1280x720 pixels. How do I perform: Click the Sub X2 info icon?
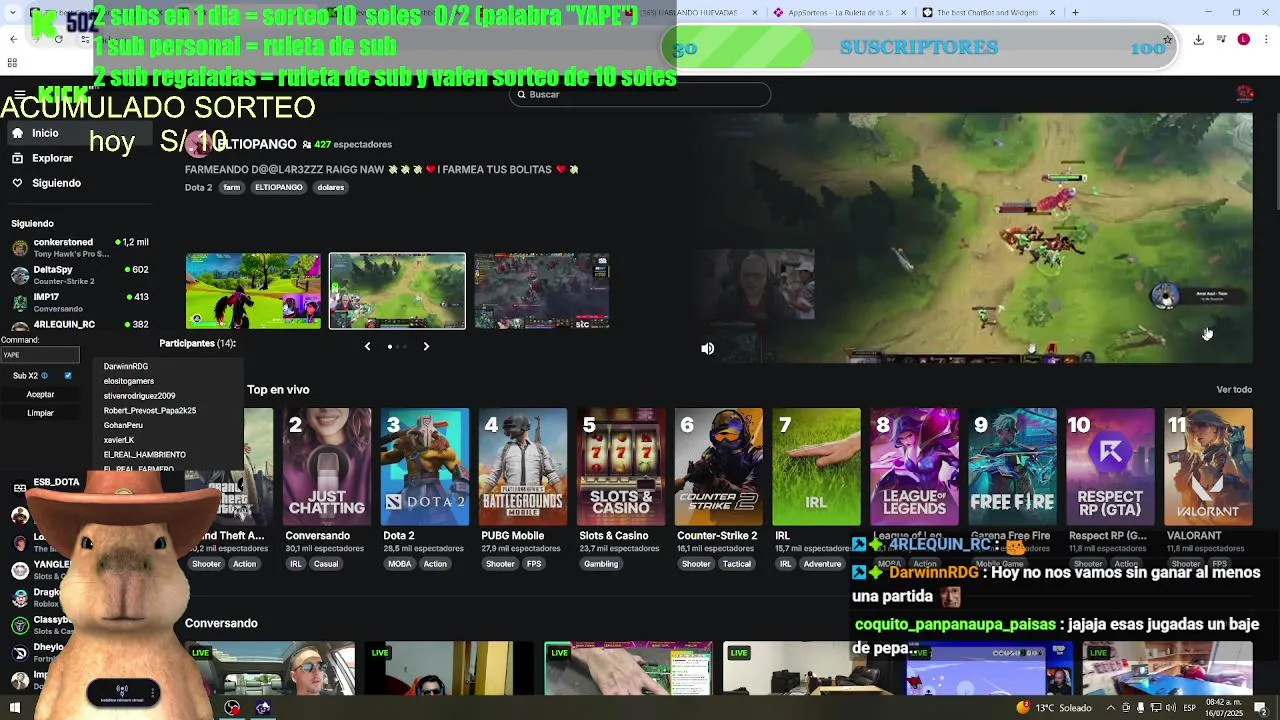[44, 376]
